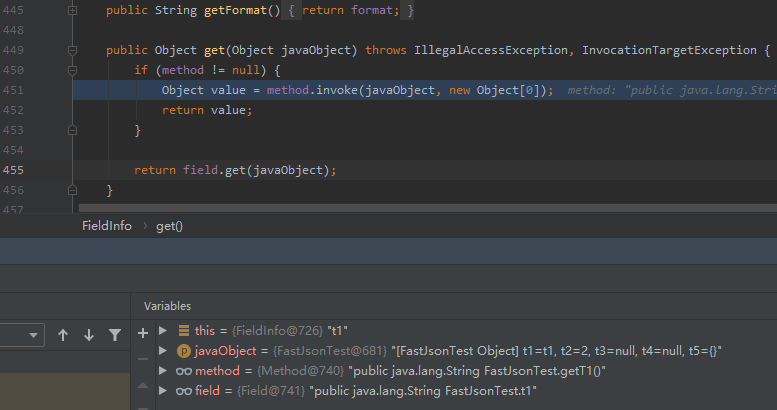This screenshot has height=410, width=777.
Task: Click 'IllegalAccessException' in the throws clause
Action: [x=491, y=50]
